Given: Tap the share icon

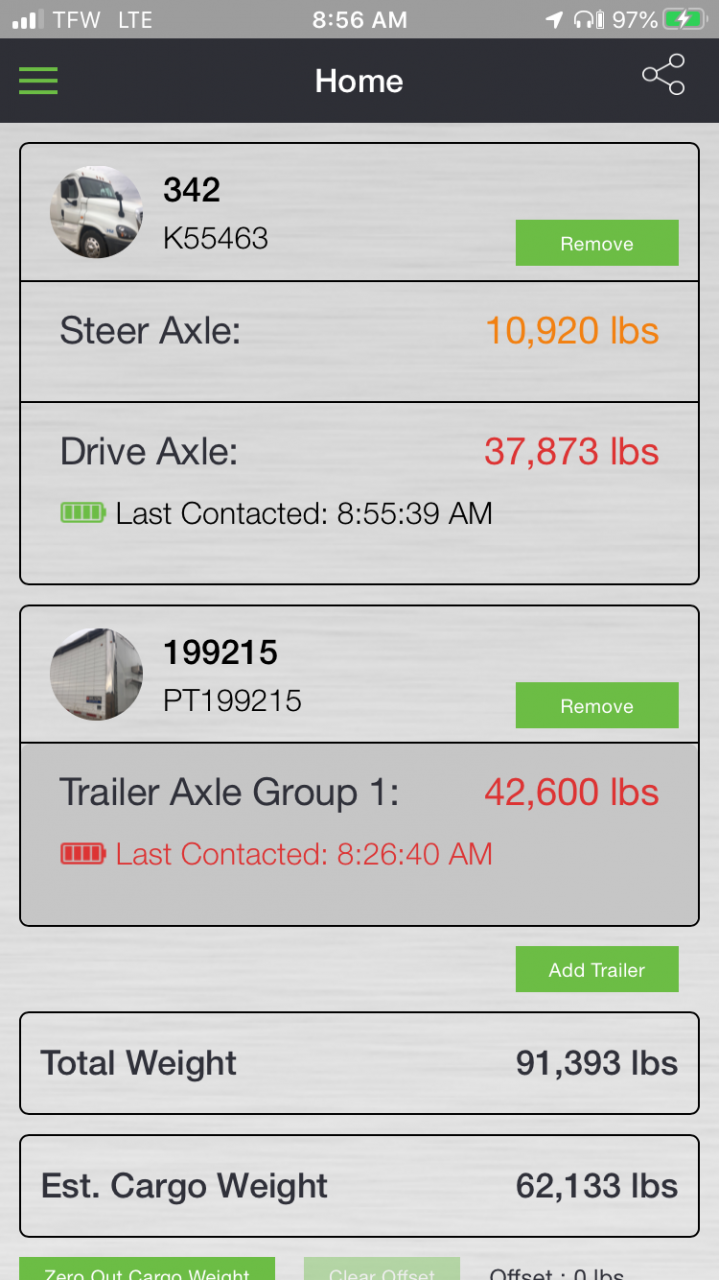Looking at the screenshot, I should coord(663,75).
